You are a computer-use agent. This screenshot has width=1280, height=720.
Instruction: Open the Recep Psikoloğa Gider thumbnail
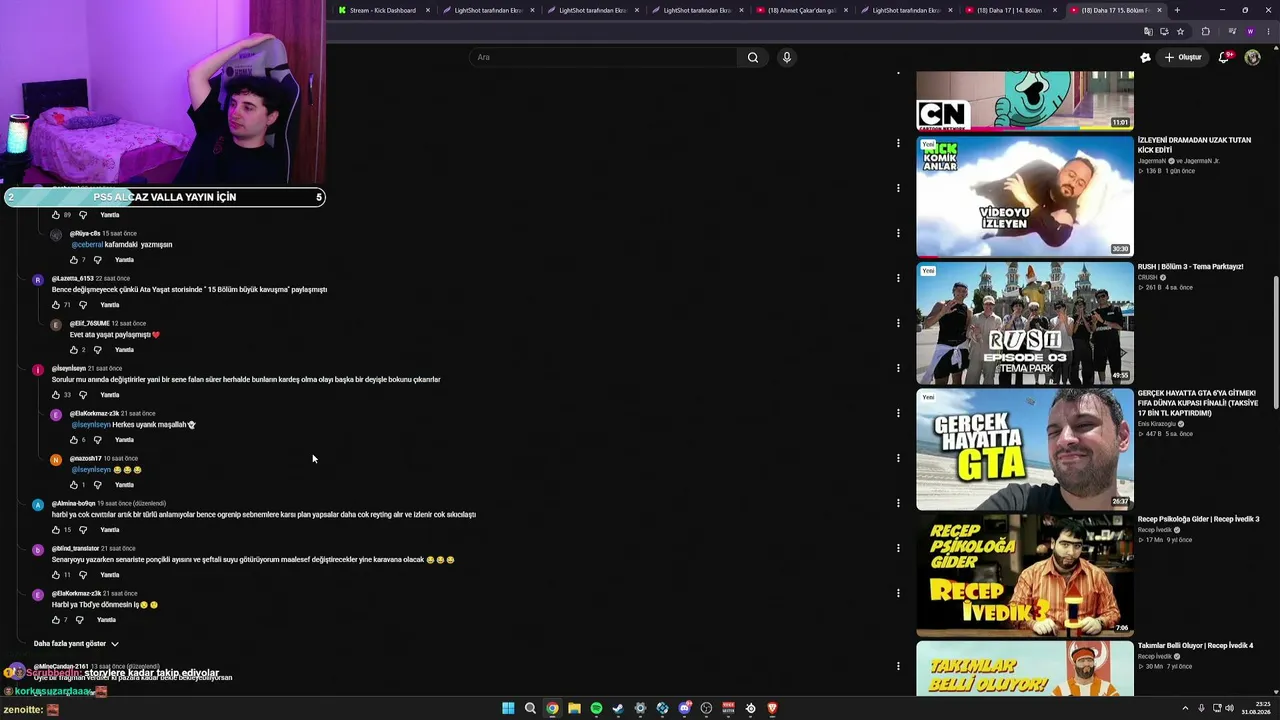coord(1025,575)
